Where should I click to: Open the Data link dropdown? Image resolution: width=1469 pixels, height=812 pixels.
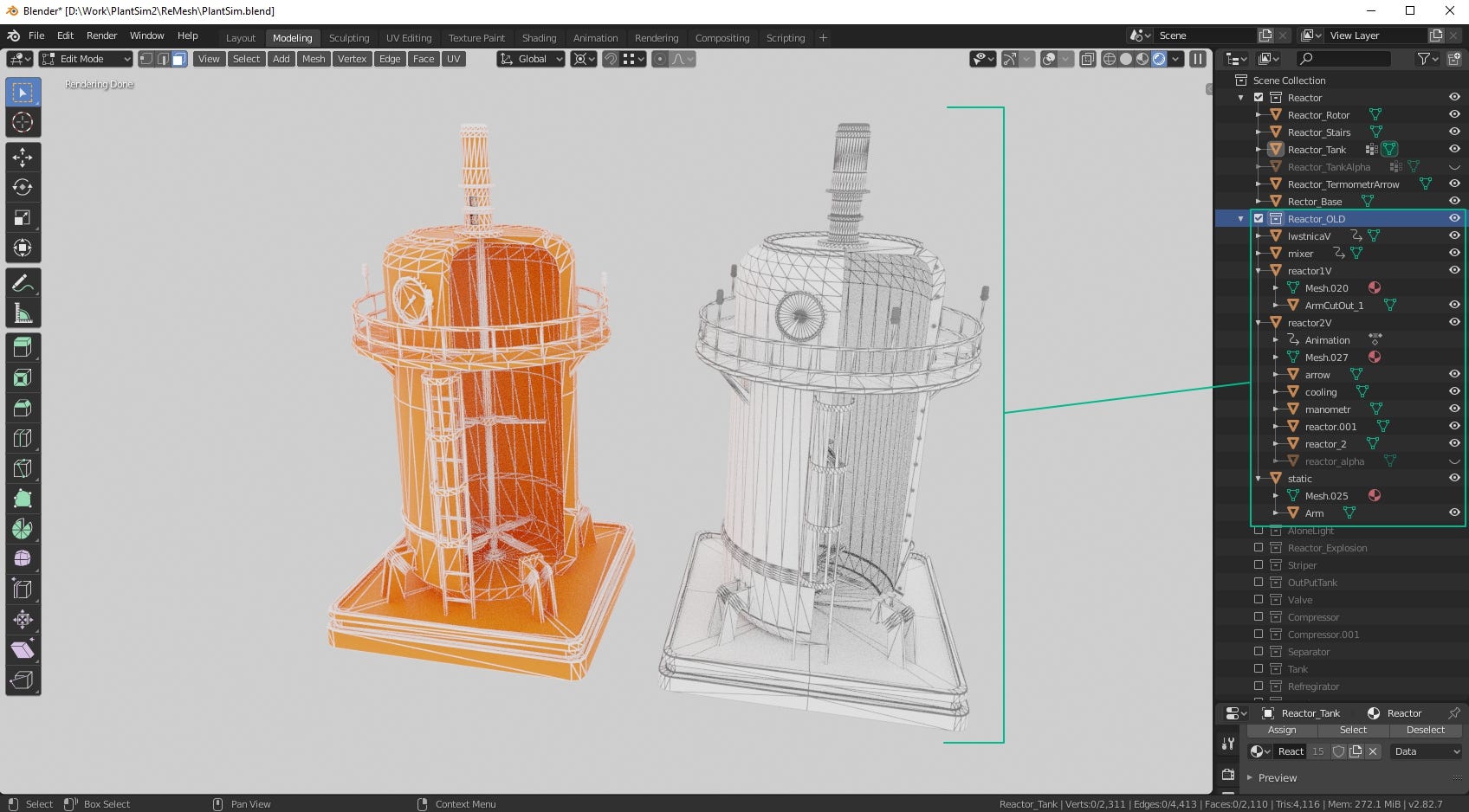1427,751
